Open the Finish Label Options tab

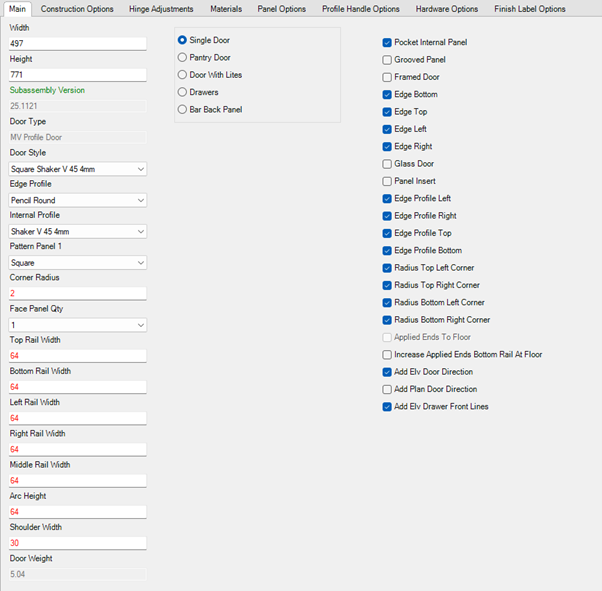(529, 9)
